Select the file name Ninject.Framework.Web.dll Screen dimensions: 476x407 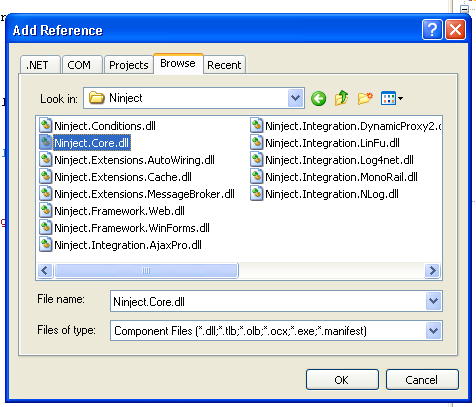point(119,211)
